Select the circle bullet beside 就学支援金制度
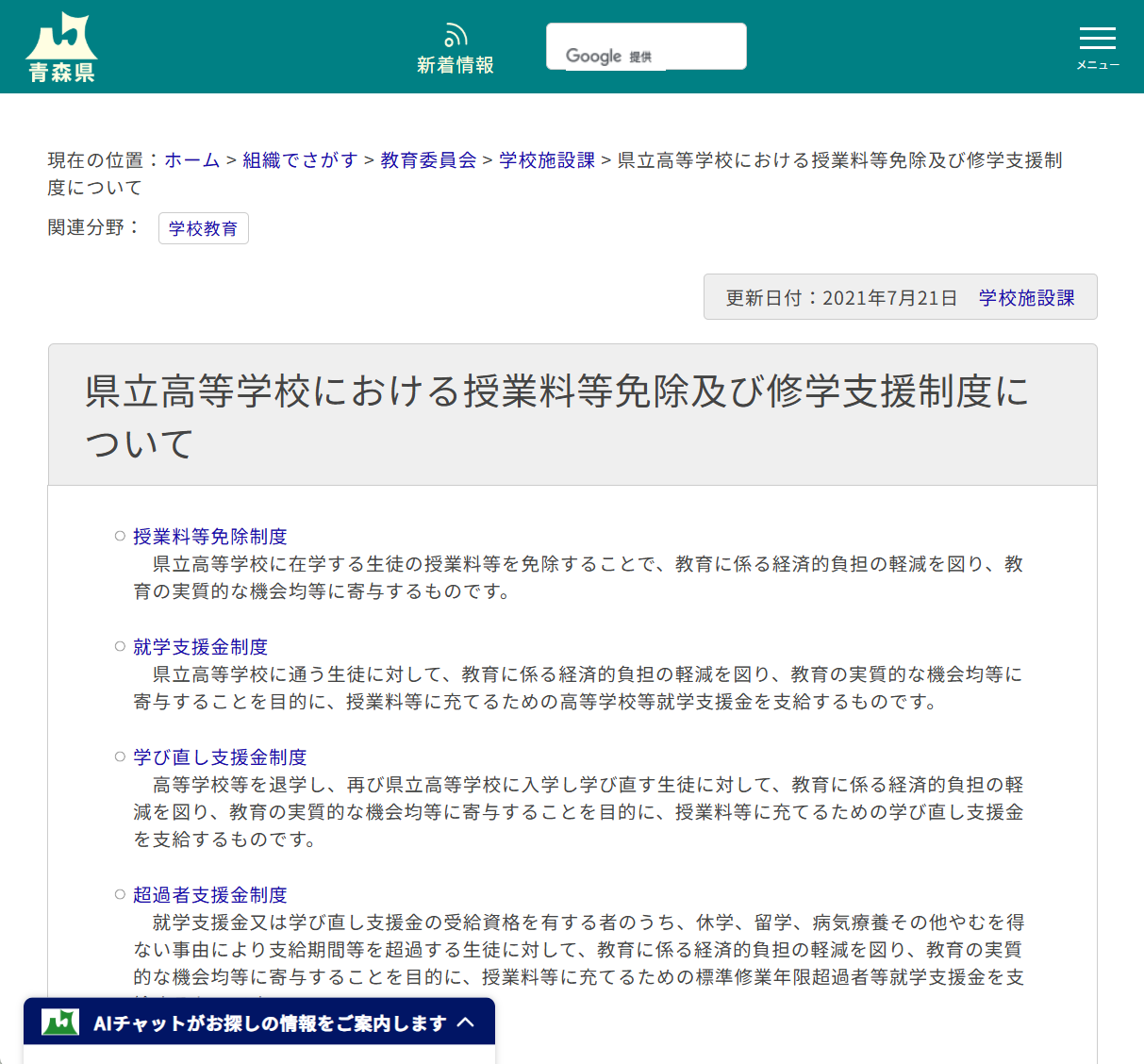This screenshot has width=1144, height=1064. 119,647
